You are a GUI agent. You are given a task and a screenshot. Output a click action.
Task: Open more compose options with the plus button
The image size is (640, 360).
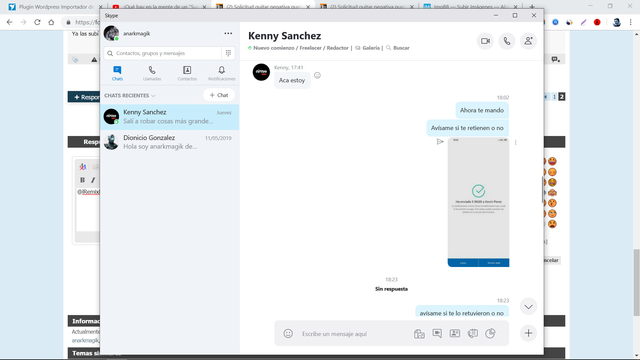(528, 333)
